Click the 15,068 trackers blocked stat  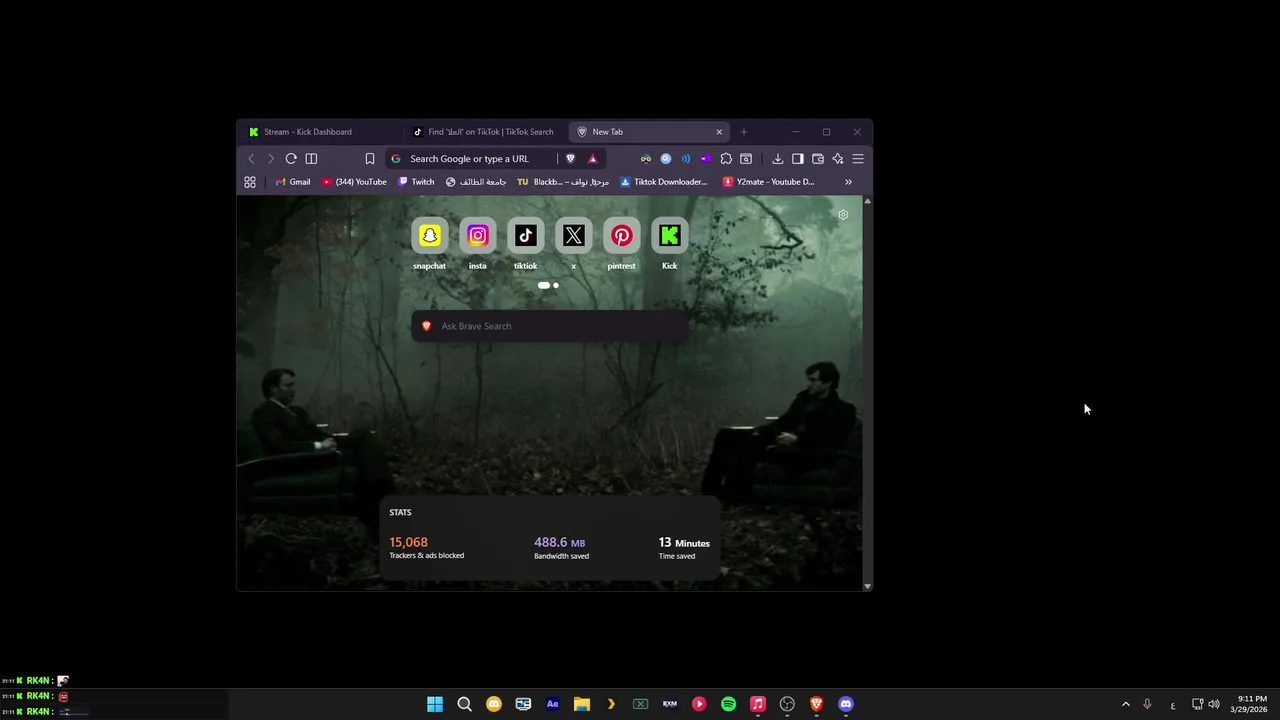pos(426,547)
